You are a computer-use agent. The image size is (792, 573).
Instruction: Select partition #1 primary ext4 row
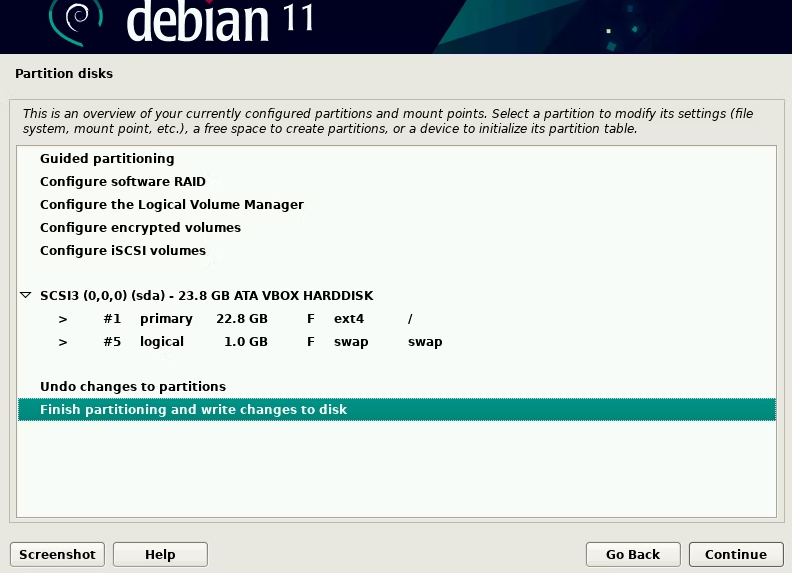click(x=397, y=319)
